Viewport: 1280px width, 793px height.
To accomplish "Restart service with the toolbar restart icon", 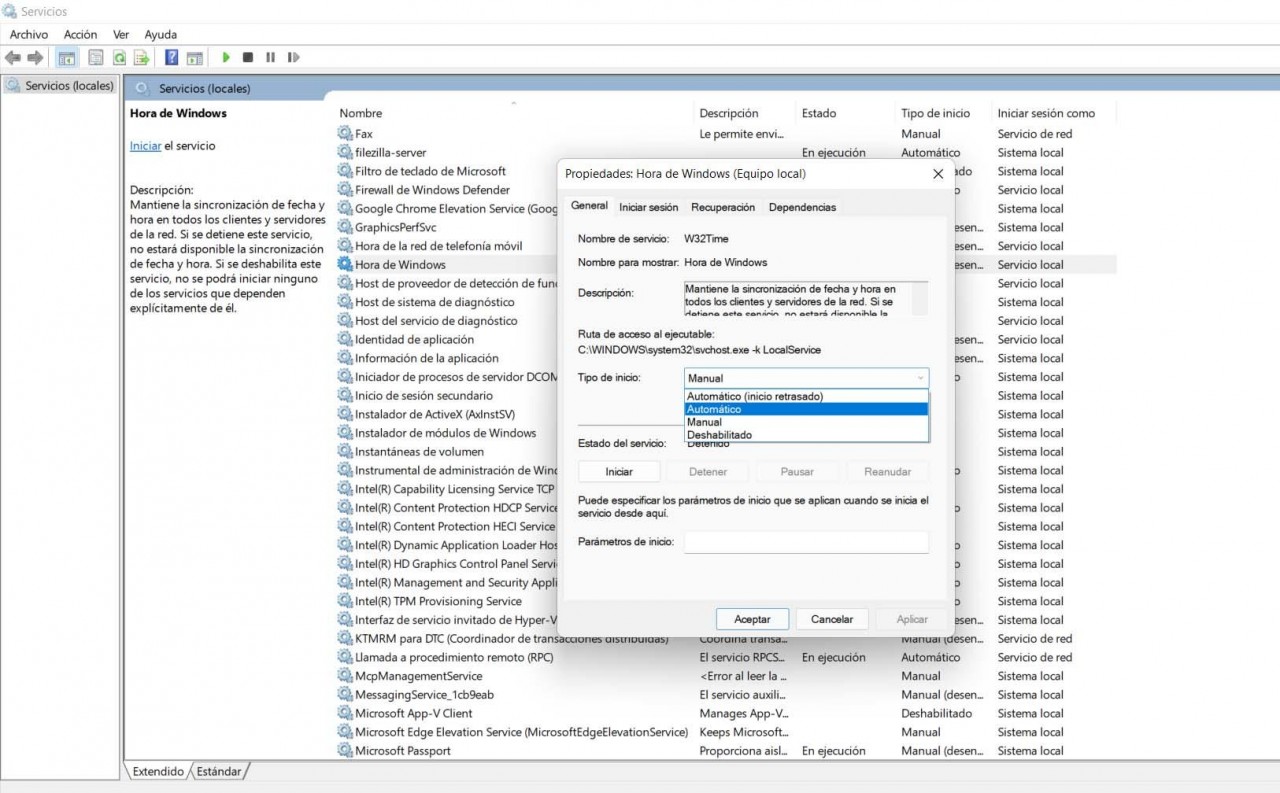I will pyautogui.click(x=293, y=58).
